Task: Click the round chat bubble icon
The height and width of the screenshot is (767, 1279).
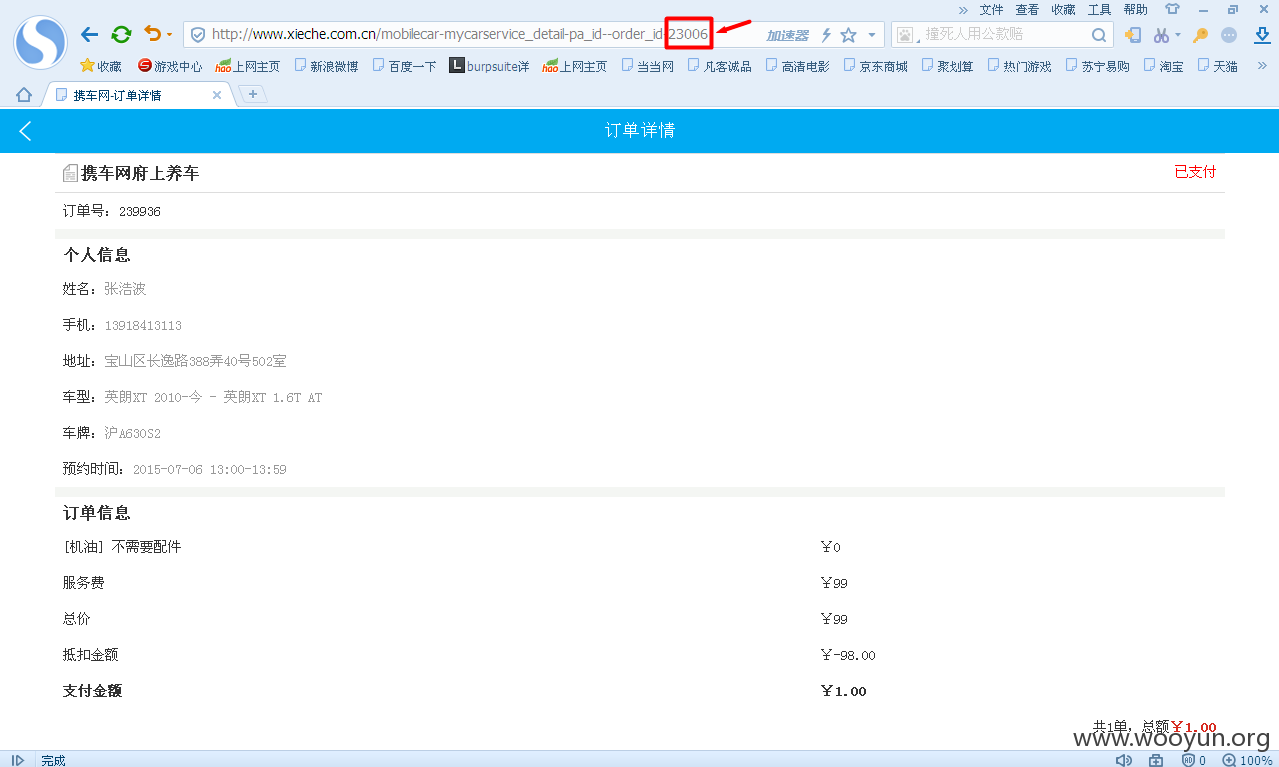Action: click(1229, 35)
